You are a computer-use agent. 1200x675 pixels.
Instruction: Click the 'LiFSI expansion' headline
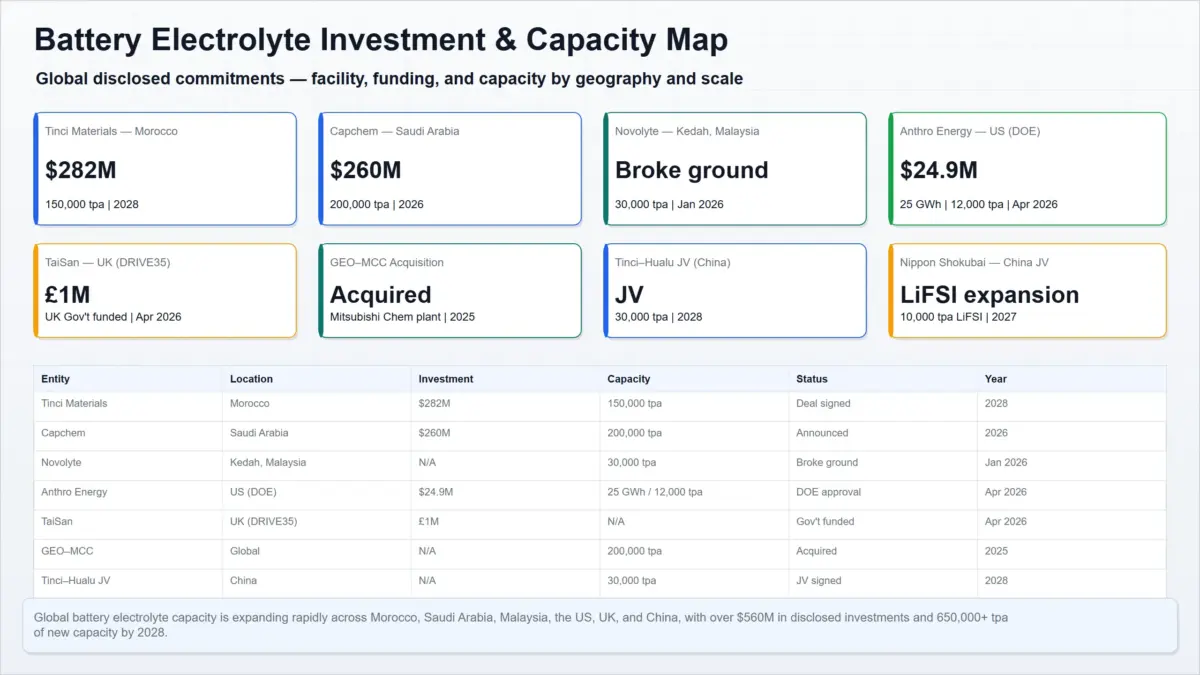point(990,295)
